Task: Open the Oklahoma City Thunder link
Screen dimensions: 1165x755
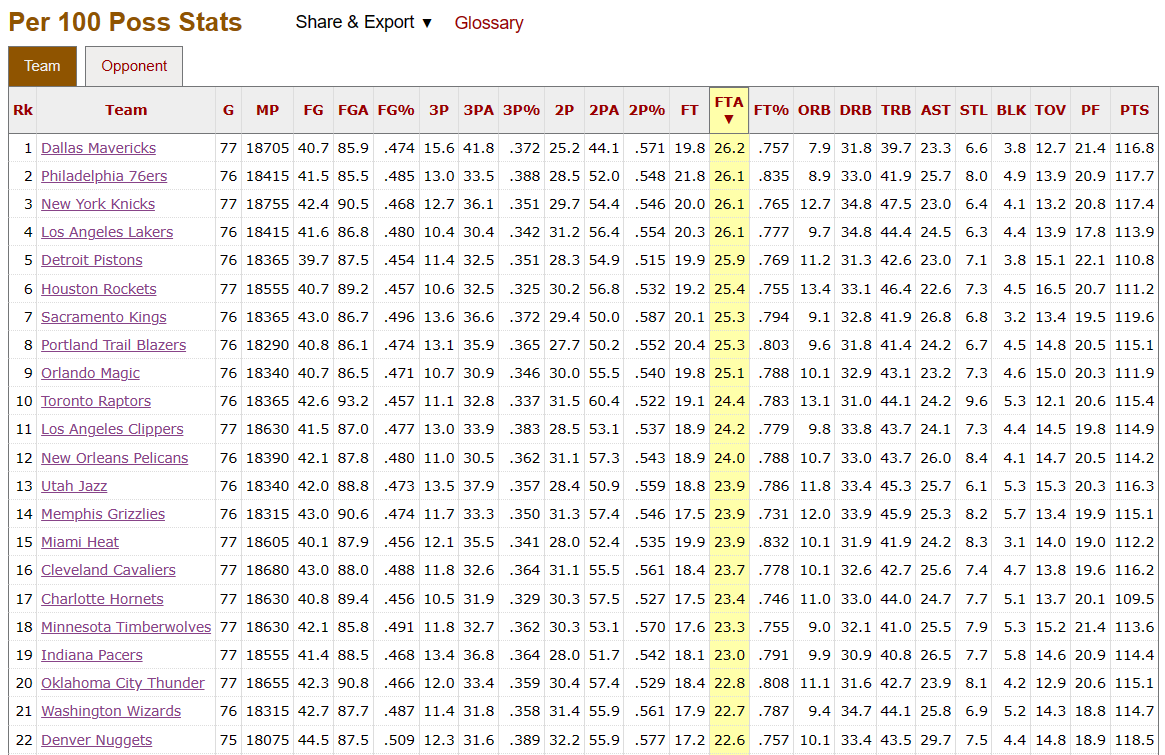Action: (123, 683)
